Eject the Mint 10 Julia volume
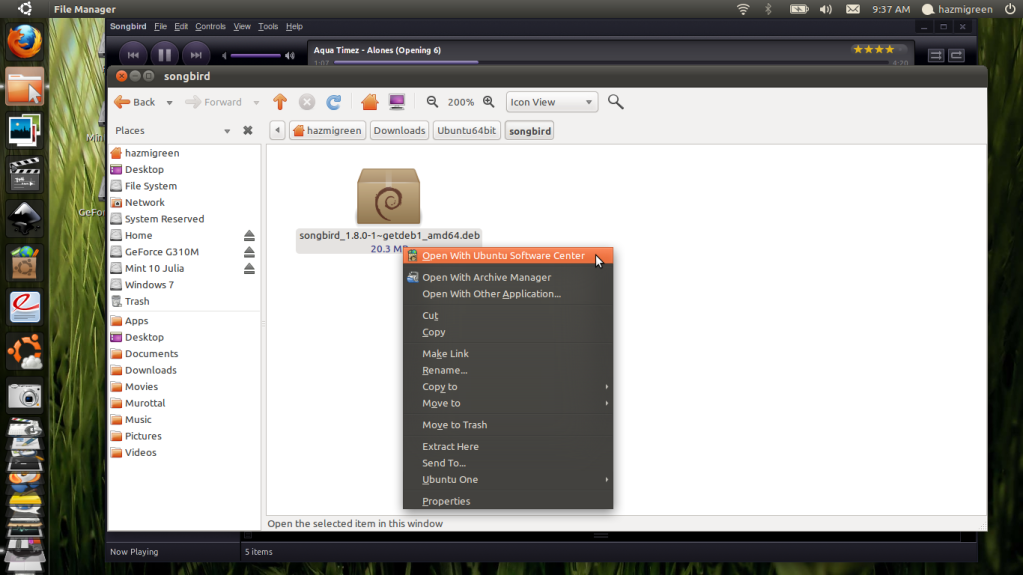This screenshot has height=575, width=1023. (249, 268)
